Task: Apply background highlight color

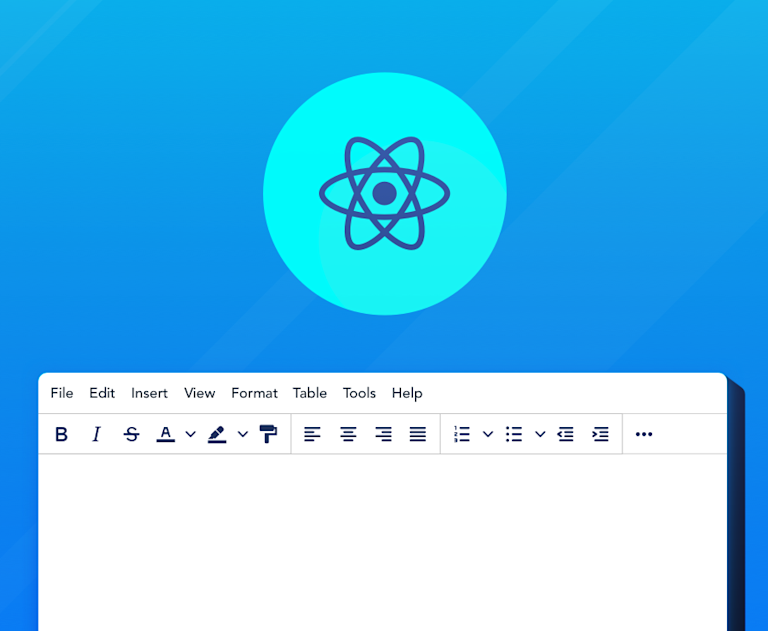Action: tap(217, 434)
